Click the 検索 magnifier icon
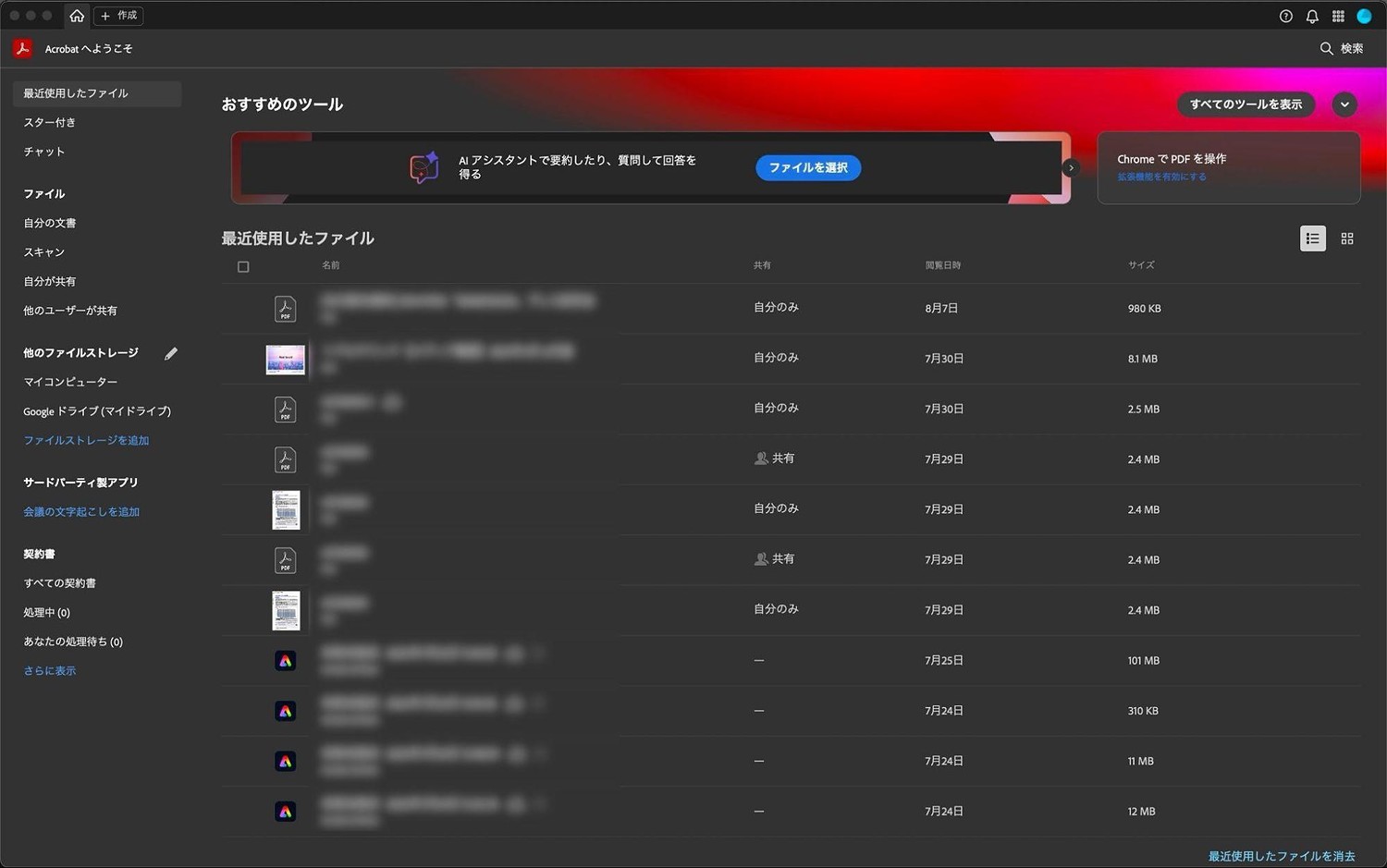 (x=1326, y=48)
